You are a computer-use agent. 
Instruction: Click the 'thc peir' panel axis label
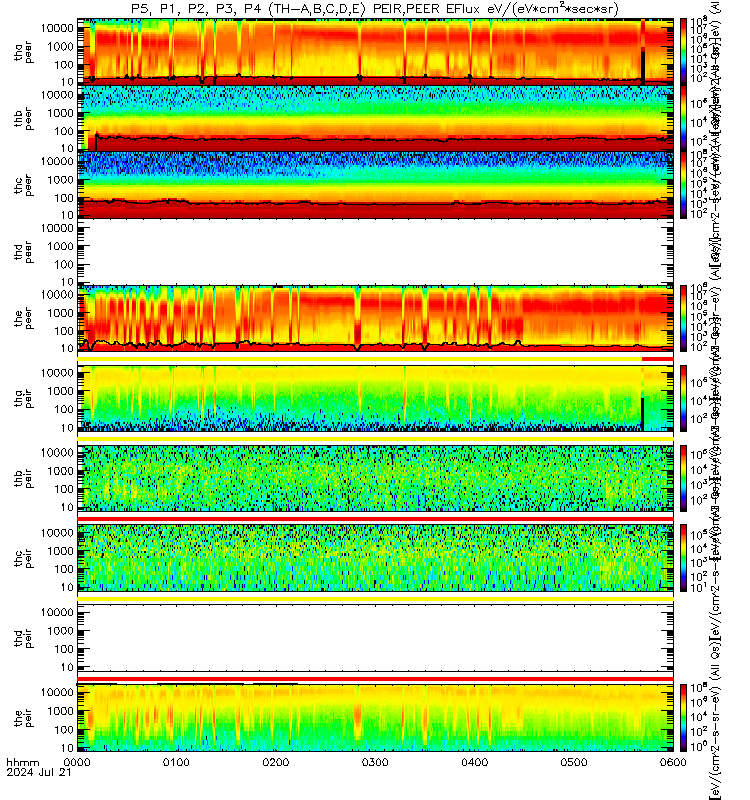pos(23,558)
